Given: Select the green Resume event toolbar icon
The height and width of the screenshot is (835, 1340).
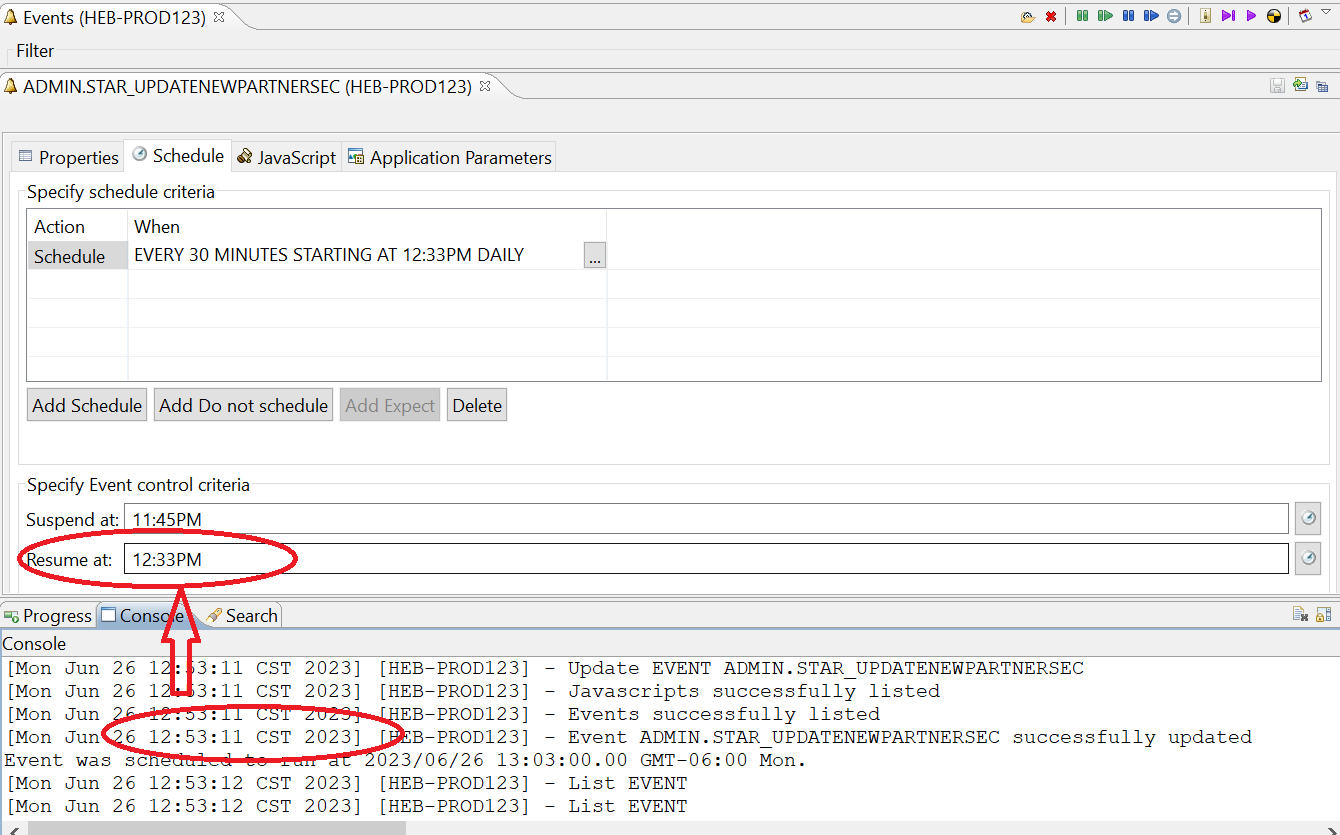Looking at the screenshot, I should pos(1105,15).
